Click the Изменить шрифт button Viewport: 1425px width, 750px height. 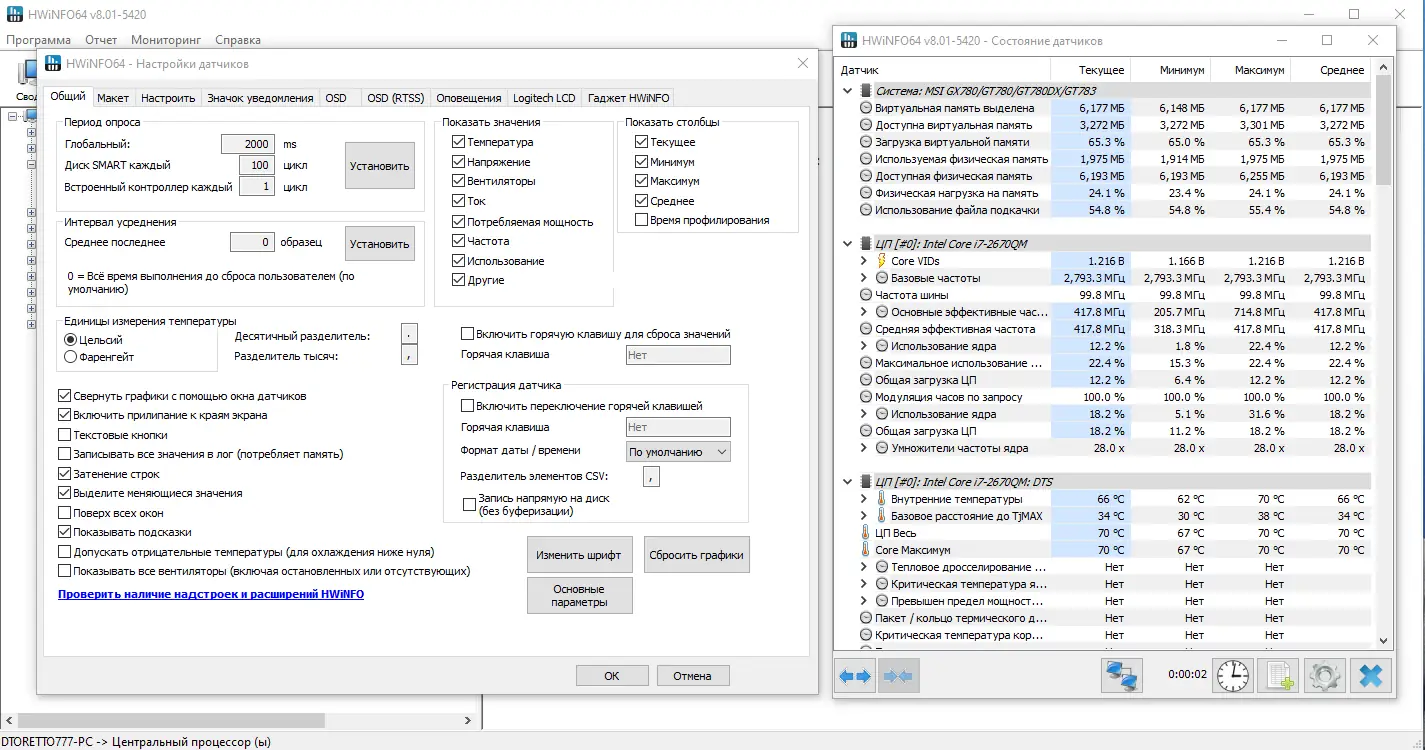pyautogui.click(x=580, y=555)
